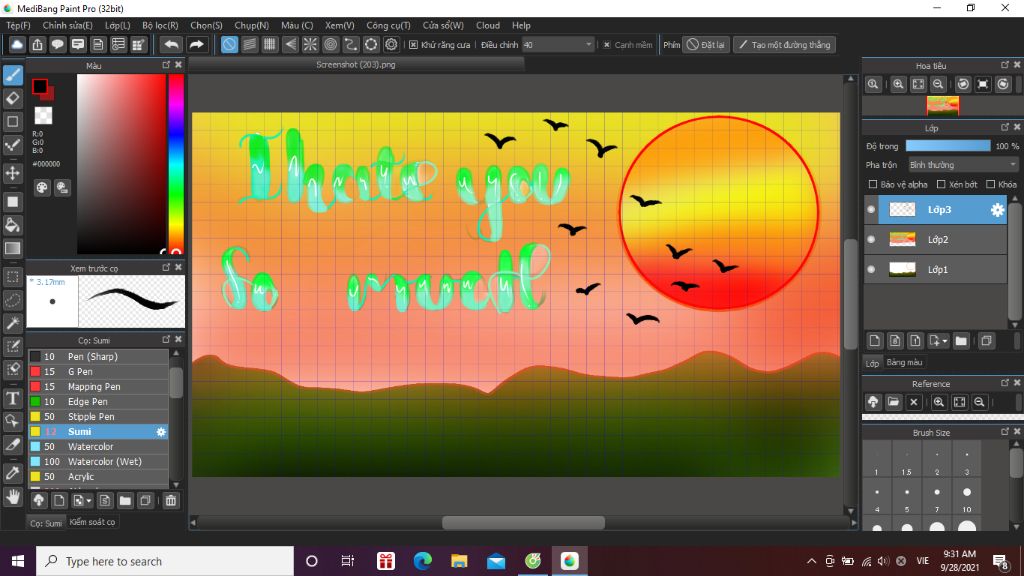Select the Edge Pen brush
Viewport: 1024px width, 576px height.
coord(98,402)
